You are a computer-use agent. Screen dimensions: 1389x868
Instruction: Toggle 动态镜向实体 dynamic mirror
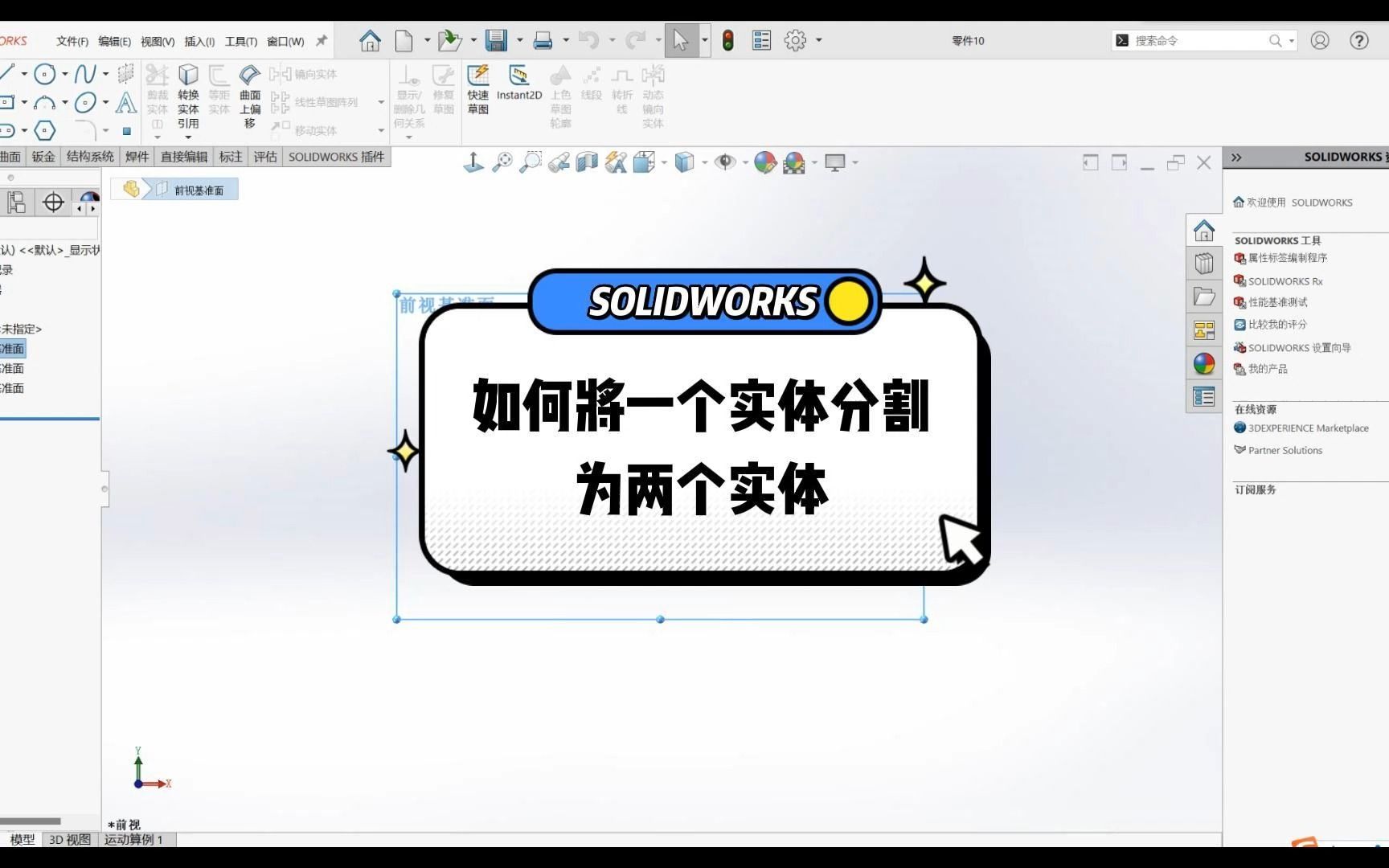[653, 96]
